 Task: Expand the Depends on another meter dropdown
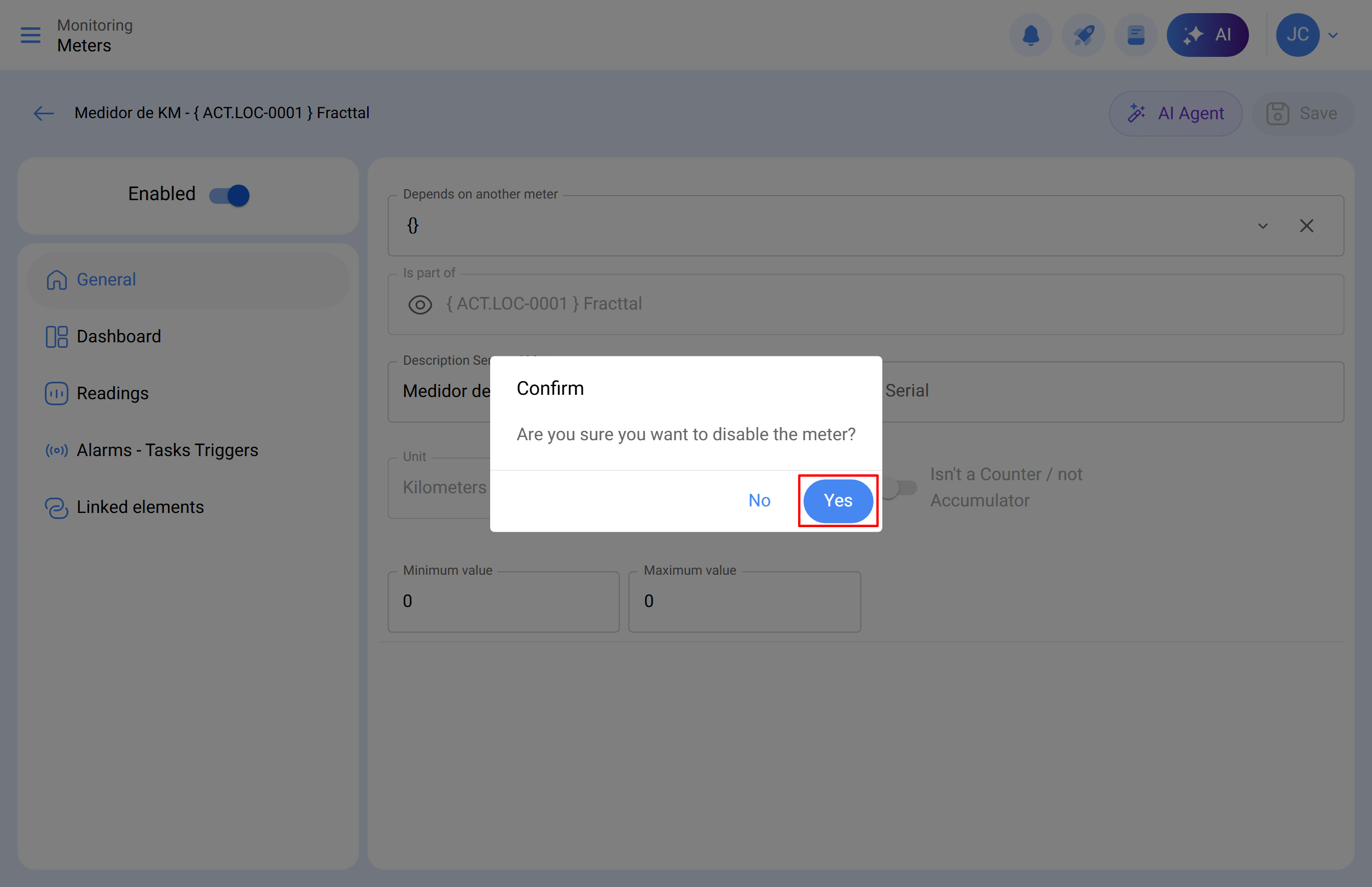tap(1263, 226)
